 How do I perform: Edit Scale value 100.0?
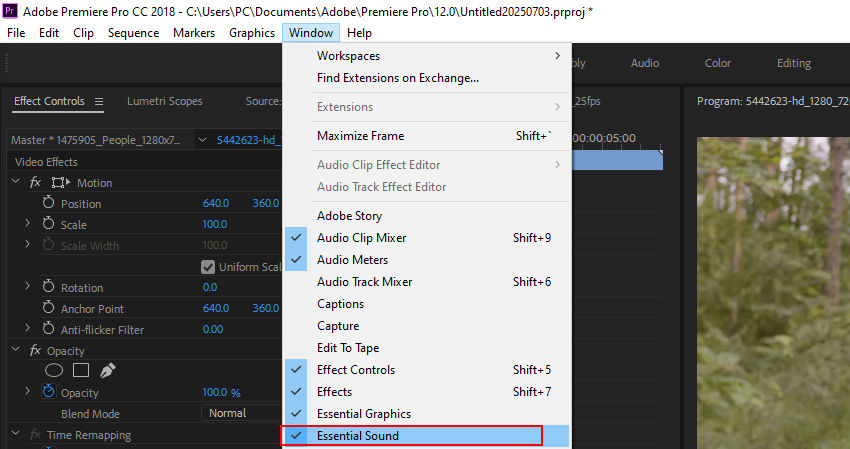(215, 224)
